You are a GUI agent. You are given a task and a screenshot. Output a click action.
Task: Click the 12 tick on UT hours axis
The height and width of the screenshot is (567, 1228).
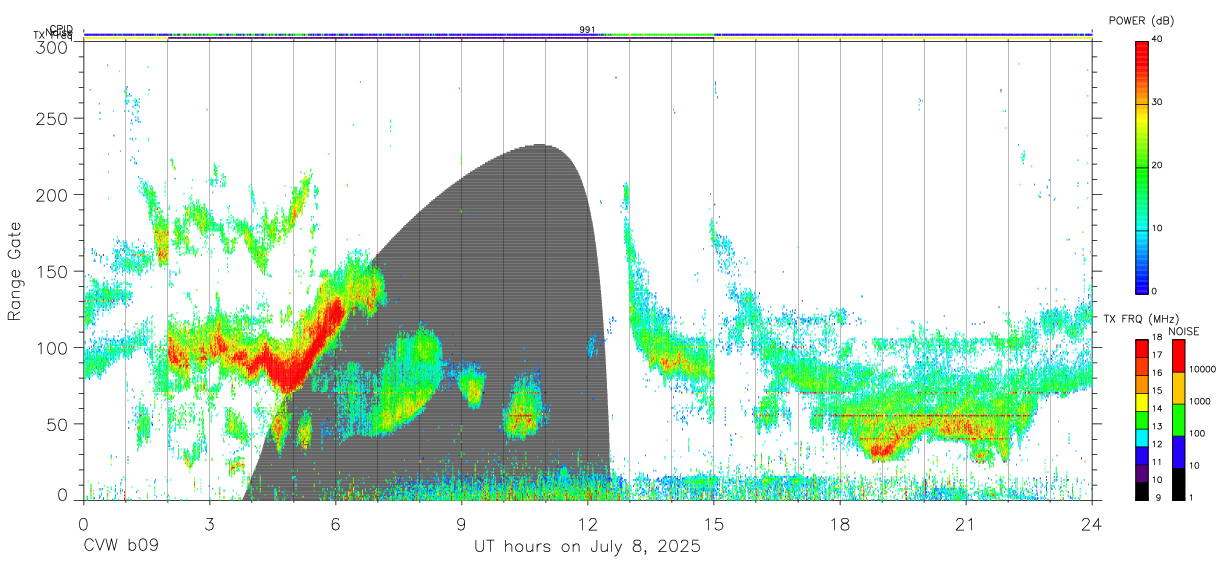point(587,523)
